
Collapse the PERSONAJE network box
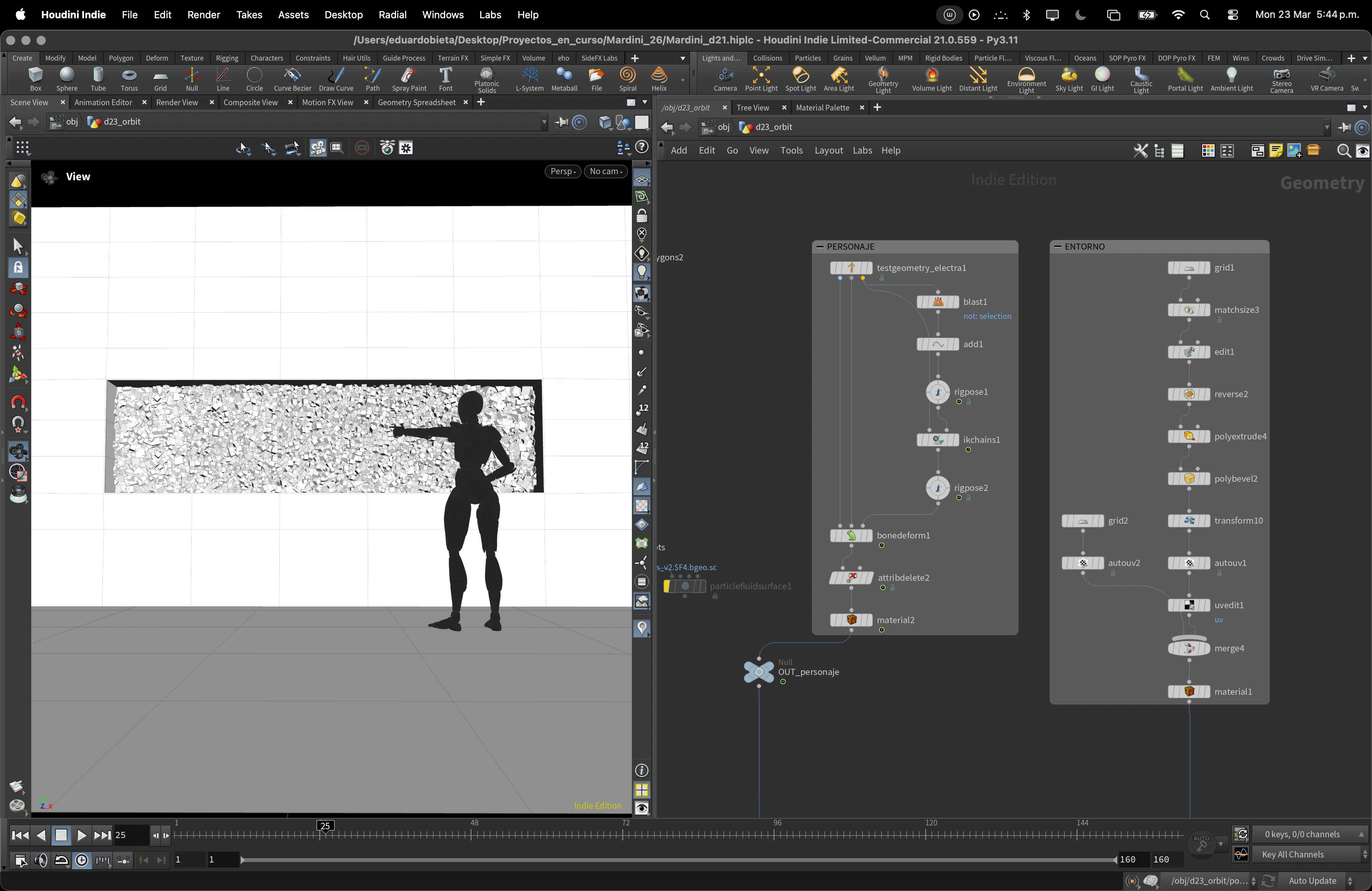point(819,247)
